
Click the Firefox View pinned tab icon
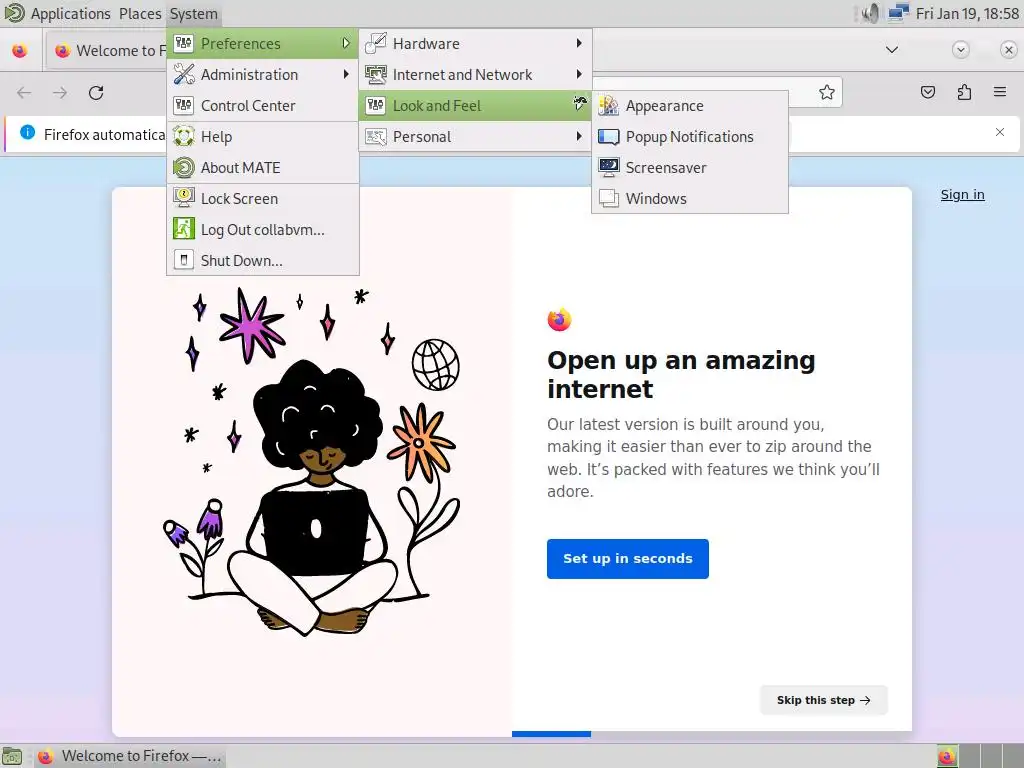(x=20, y=50)
